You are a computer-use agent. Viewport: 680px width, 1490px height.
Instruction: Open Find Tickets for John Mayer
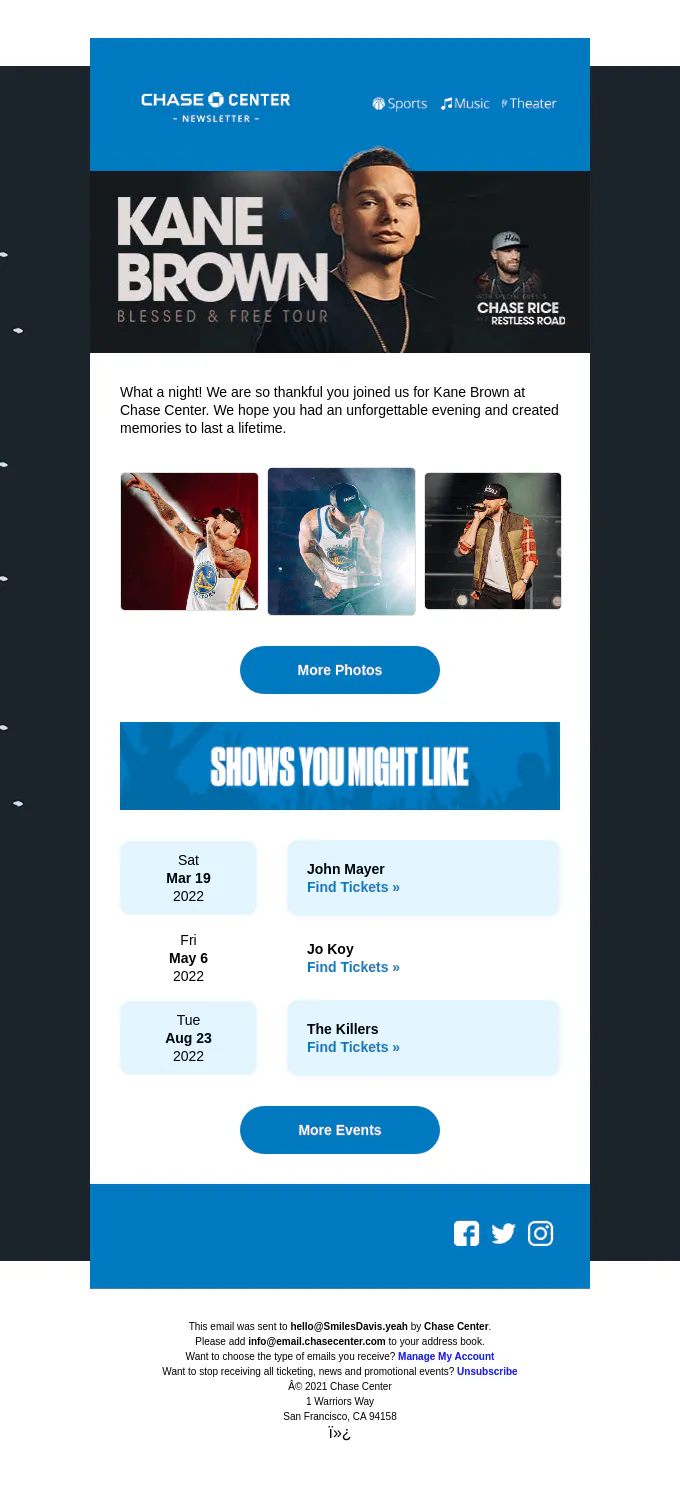tap(353, 887)
